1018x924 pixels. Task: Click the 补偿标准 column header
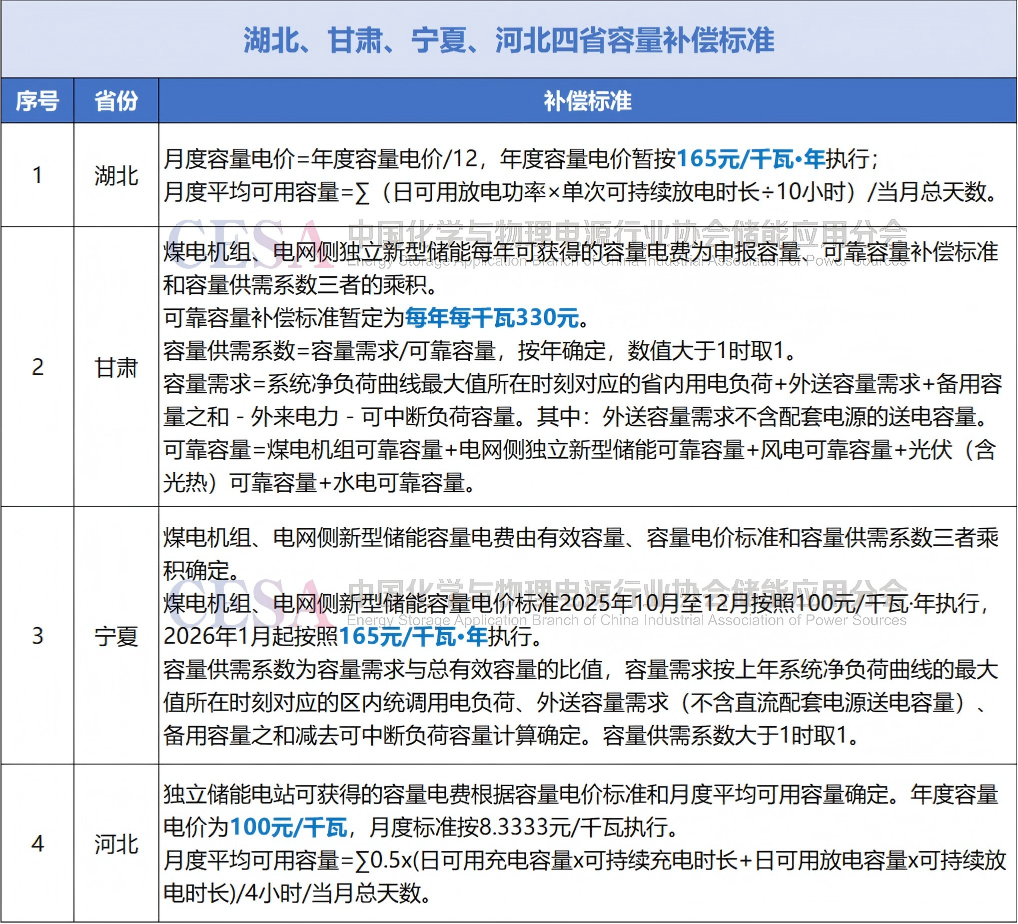point(587,101)
